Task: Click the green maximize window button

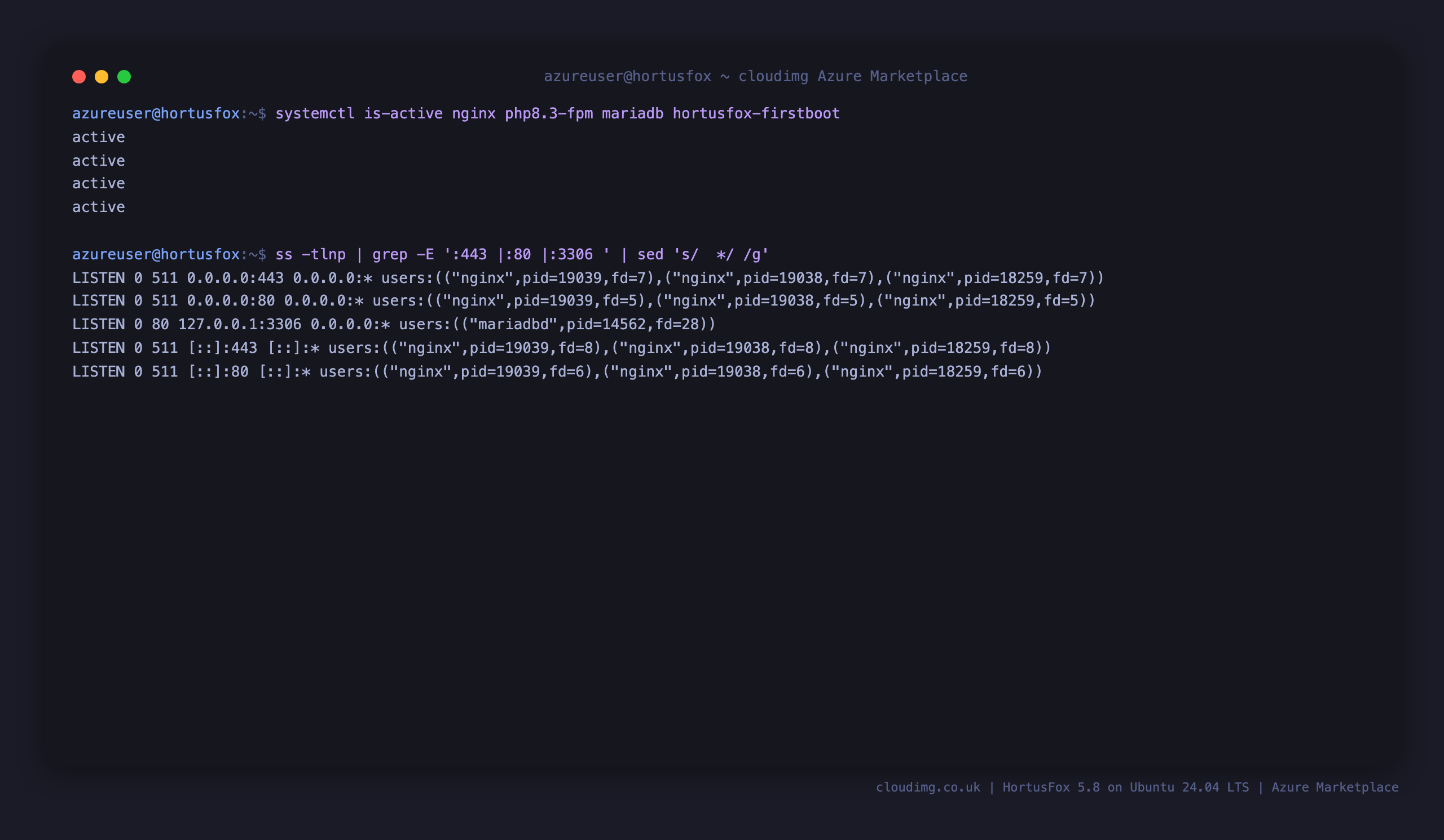Action: click(124, 77)
